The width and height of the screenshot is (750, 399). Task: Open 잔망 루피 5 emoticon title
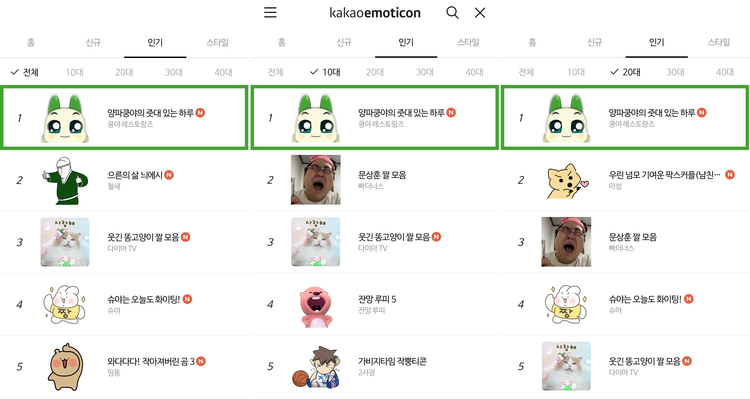tap(377, 299)
